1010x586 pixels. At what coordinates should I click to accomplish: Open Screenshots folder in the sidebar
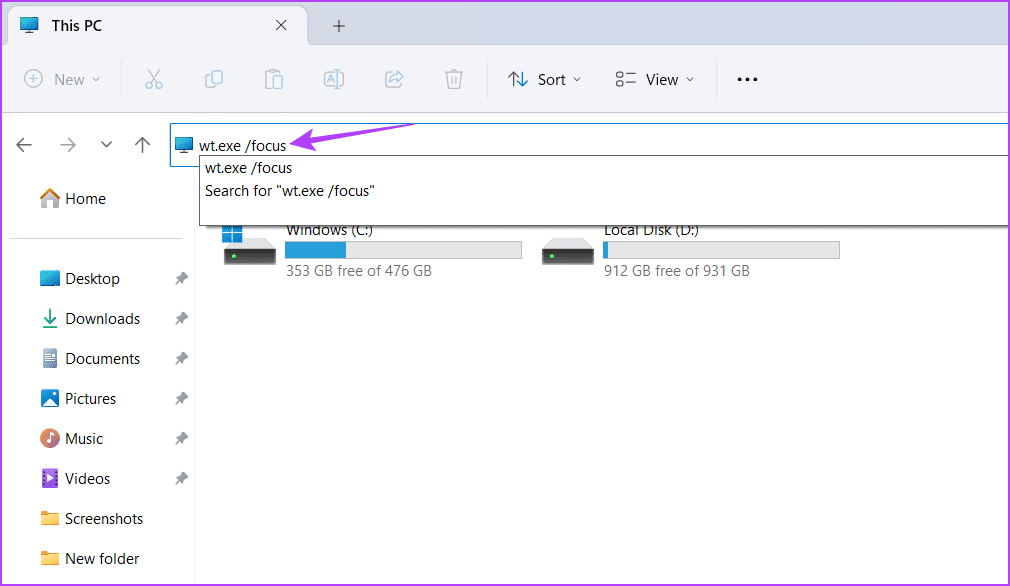tap(91, 518)
